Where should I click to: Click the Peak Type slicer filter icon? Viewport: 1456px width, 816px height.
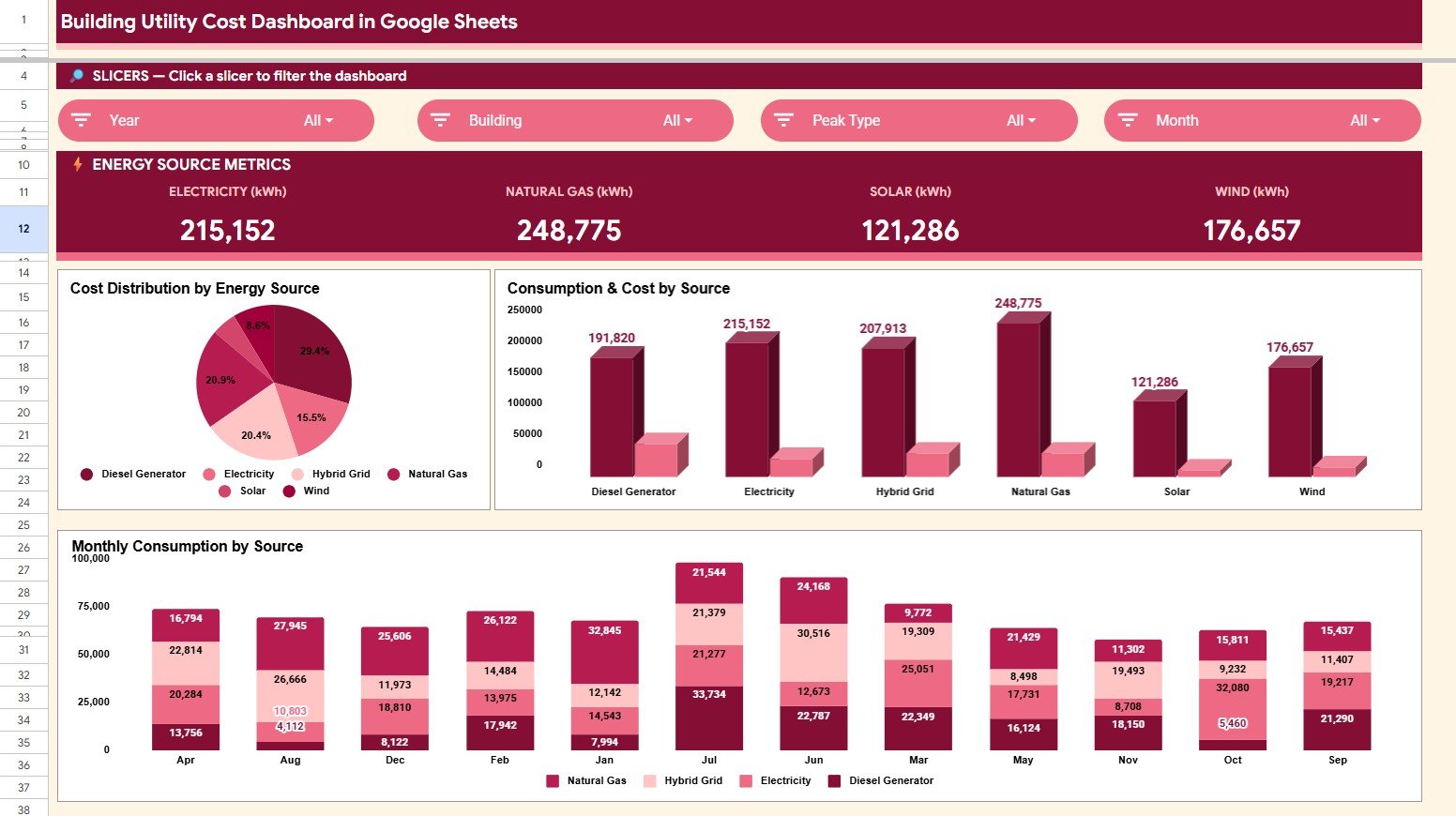(783, 120)
